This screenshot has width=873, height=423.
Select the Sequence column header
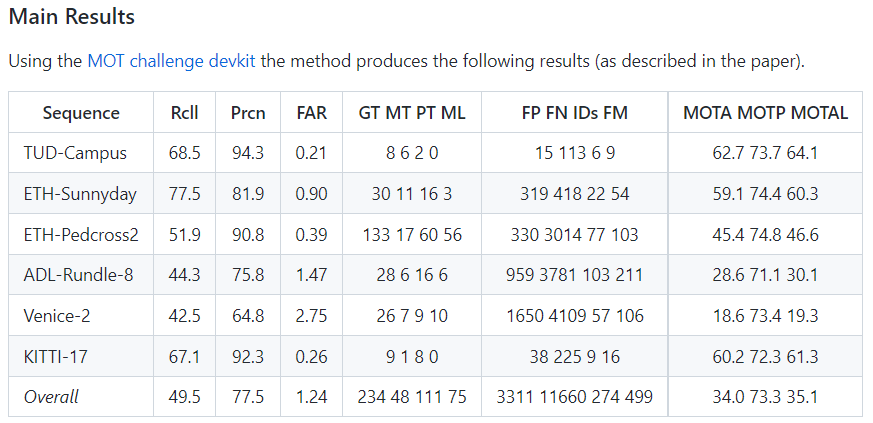pyautogui.click(x=81, y=113)
